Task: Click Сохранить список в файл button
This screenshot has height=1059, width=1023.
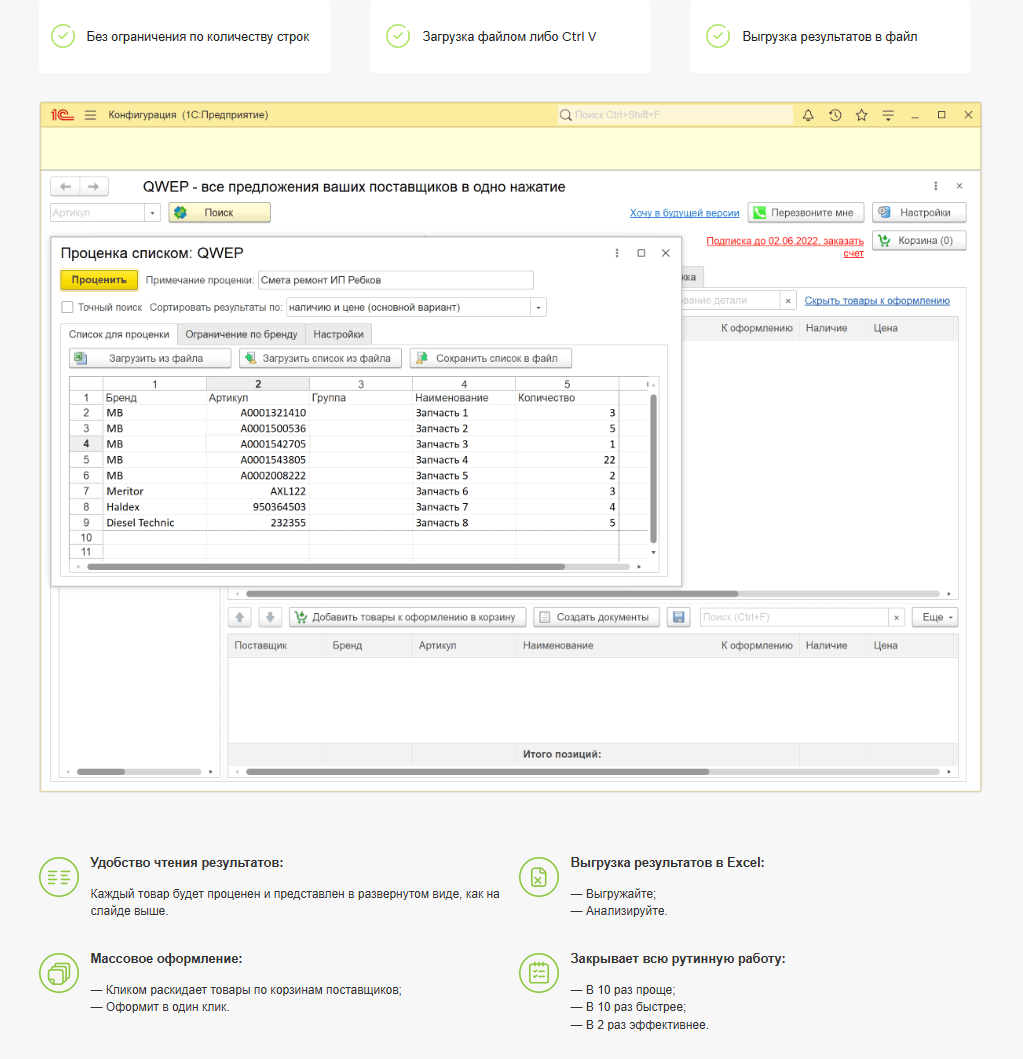Action: (x=490, y=358)
